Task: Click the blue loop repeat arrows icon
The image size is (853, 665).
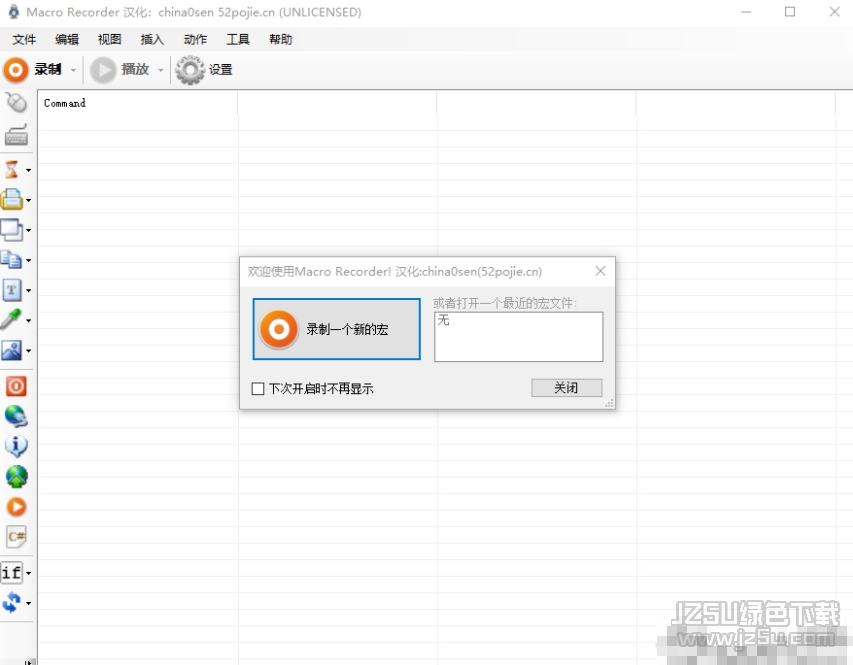Action: (11, 602)
